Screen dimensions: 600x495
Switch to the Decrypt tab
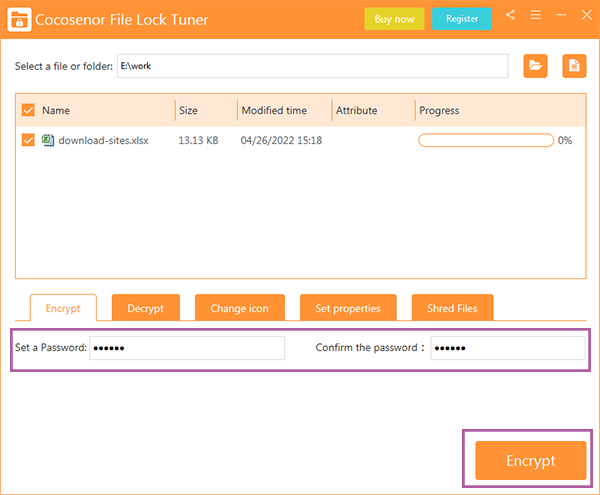click(145, 308)
